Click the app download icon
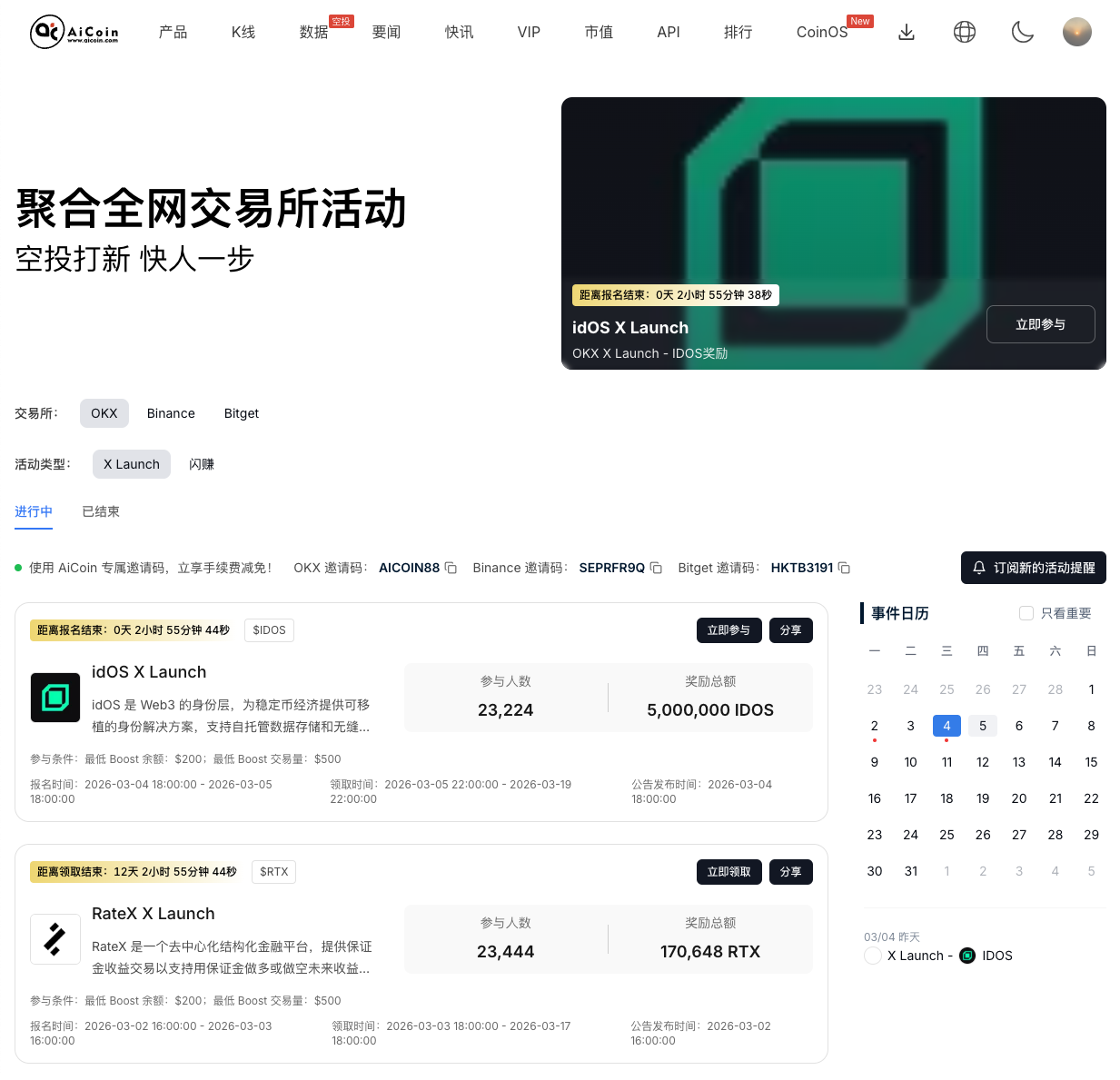Image resolution: width=1120 pixels, height=1080 pixels. pos(906,31)
